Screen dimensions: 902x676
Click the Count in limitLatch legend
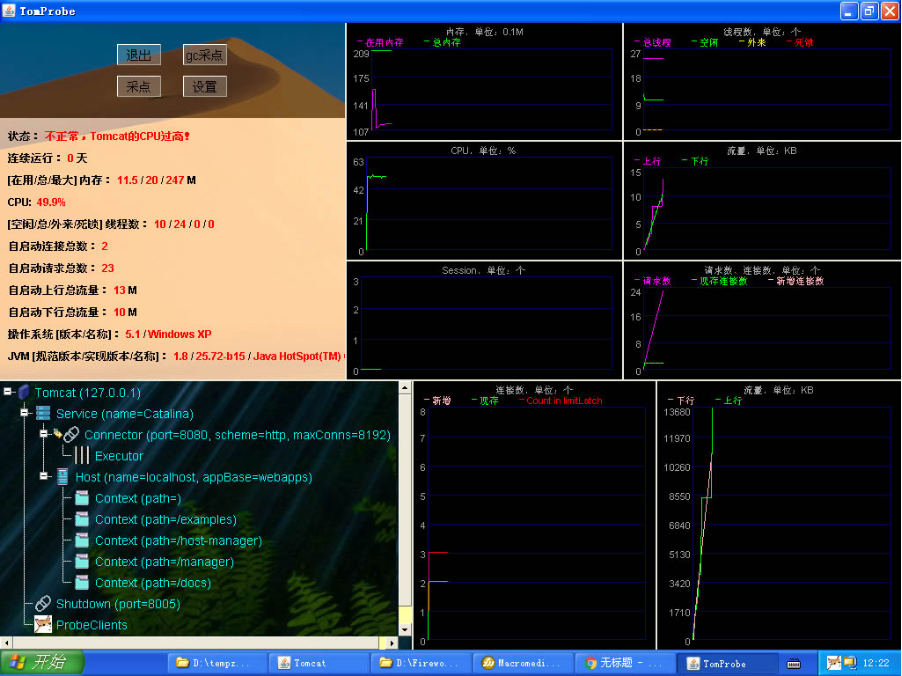click(564, 400)
